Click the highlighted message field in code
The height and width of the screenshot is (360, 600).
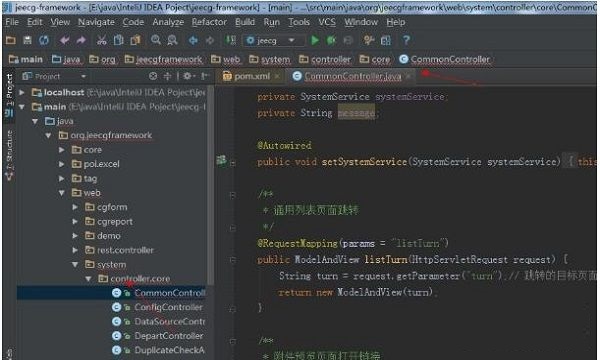(x=356, y=113)
